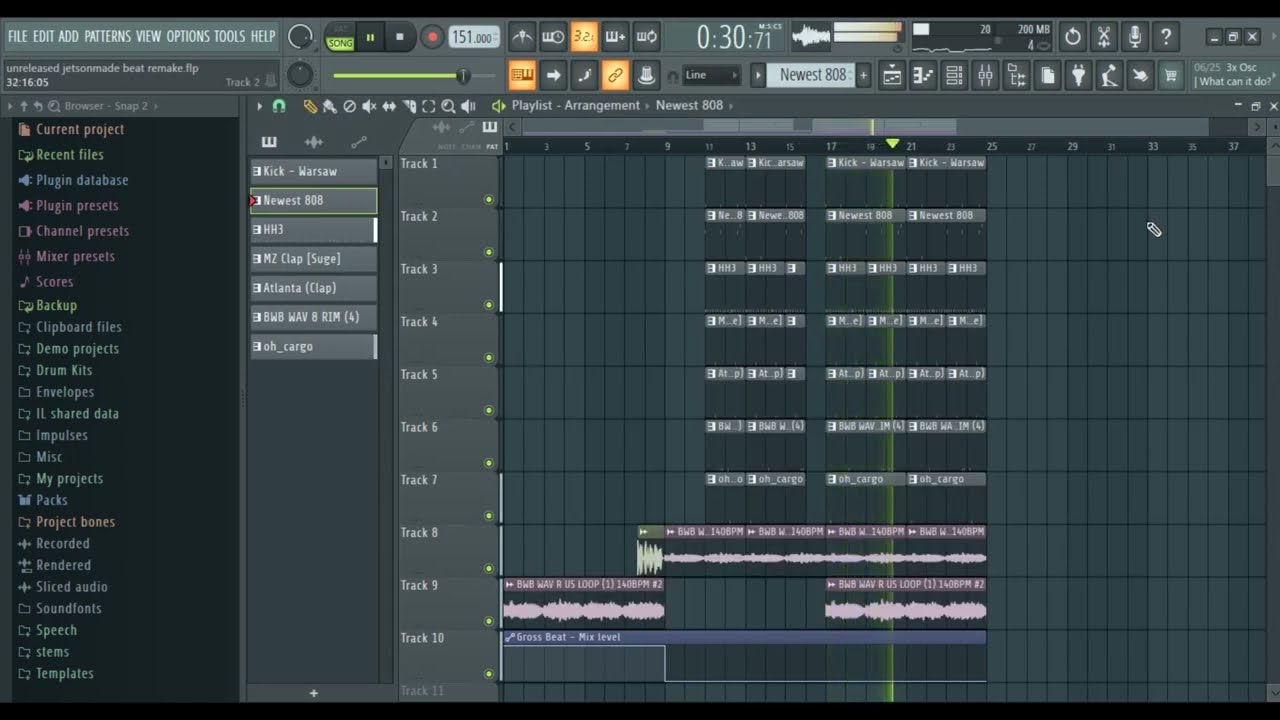The width and height of the screenshot is (1280, 720).
Task: Open the OPTIONS menu
Action: tap(188, 37)
